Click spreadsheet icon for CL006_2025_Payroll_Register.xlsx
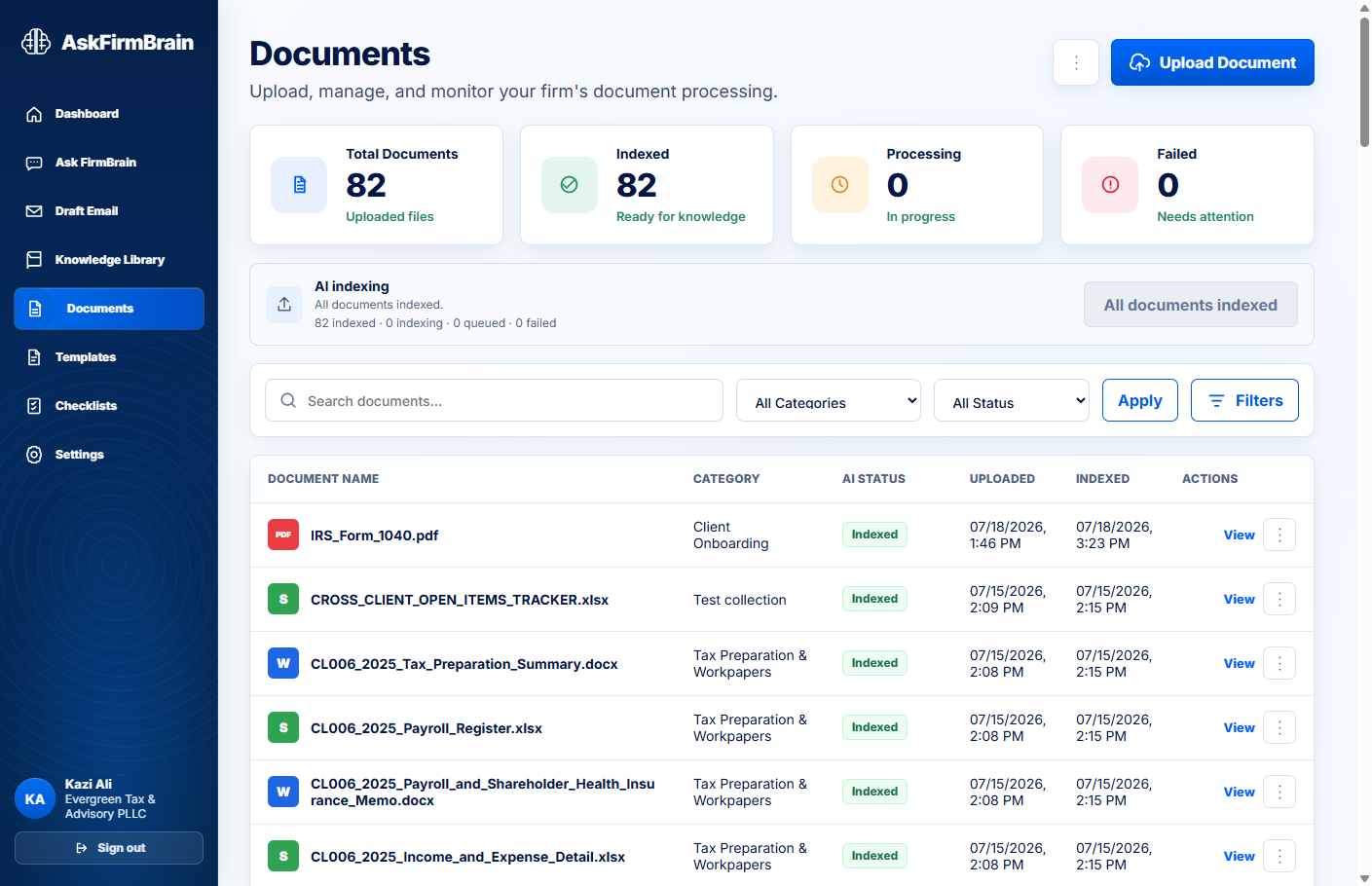 click(x=283, y=727)
